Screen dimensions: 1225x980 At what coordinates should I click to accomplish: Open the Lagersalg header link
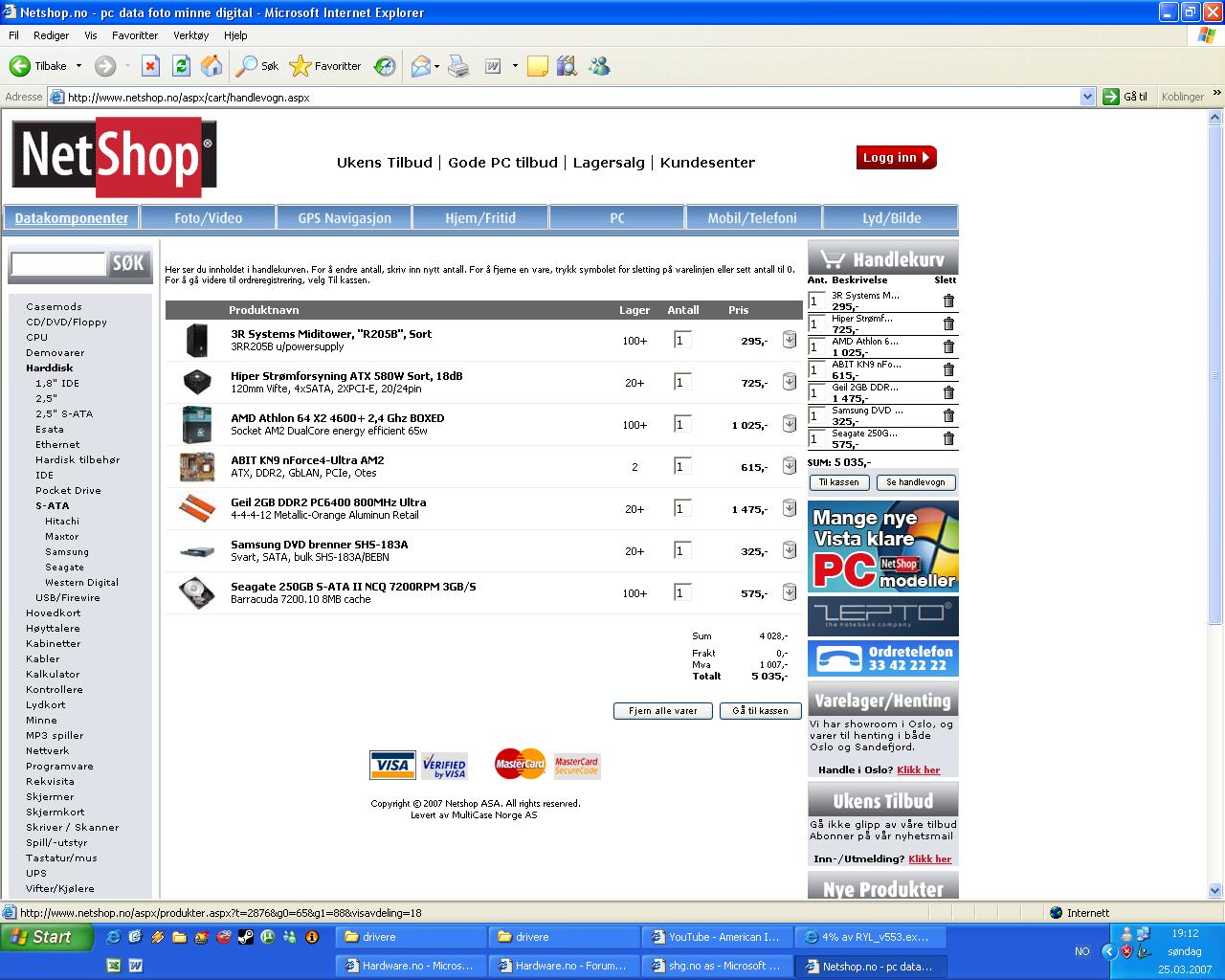(609, 163)
